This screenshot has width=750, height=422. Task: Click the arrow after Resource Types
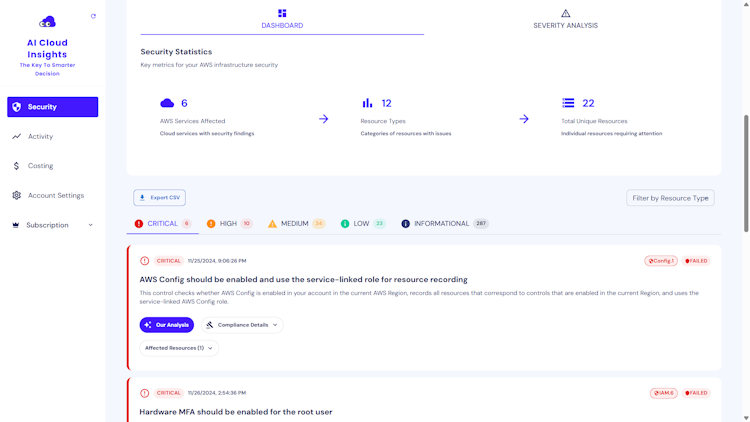click(524, 119)
